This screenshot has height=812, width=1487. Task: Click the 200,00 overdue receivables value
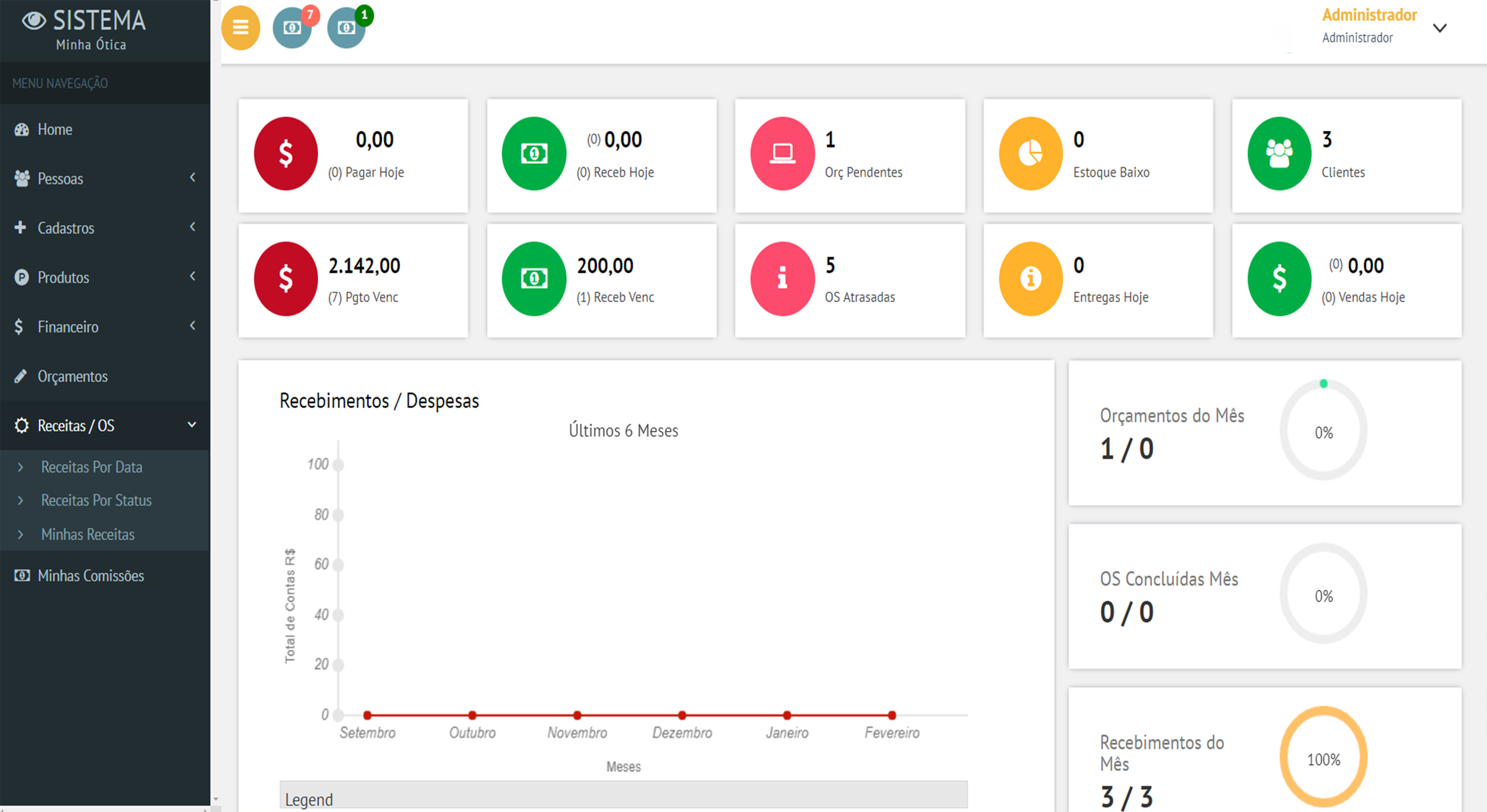(x=605, y=266)
